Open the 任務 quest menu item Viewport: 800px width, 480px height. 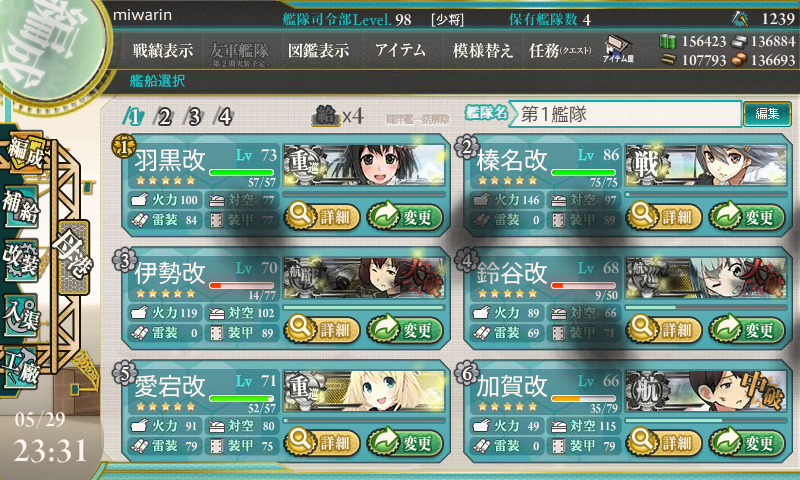[x=560, y=50]
